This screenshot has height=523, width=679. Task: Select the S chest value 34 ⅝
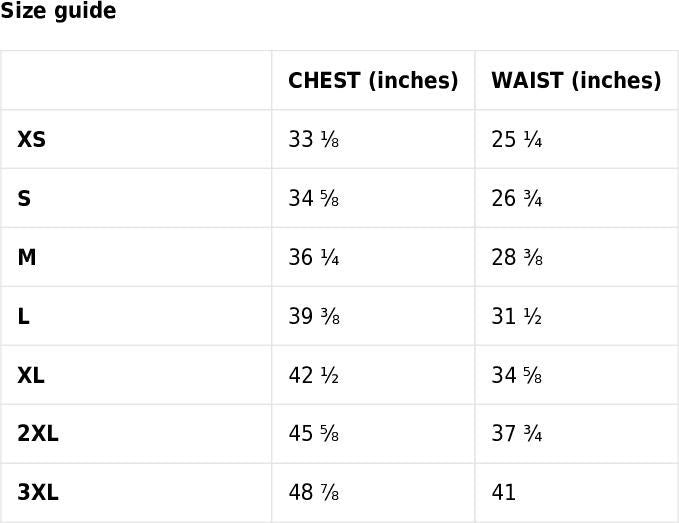coord(314,199)
